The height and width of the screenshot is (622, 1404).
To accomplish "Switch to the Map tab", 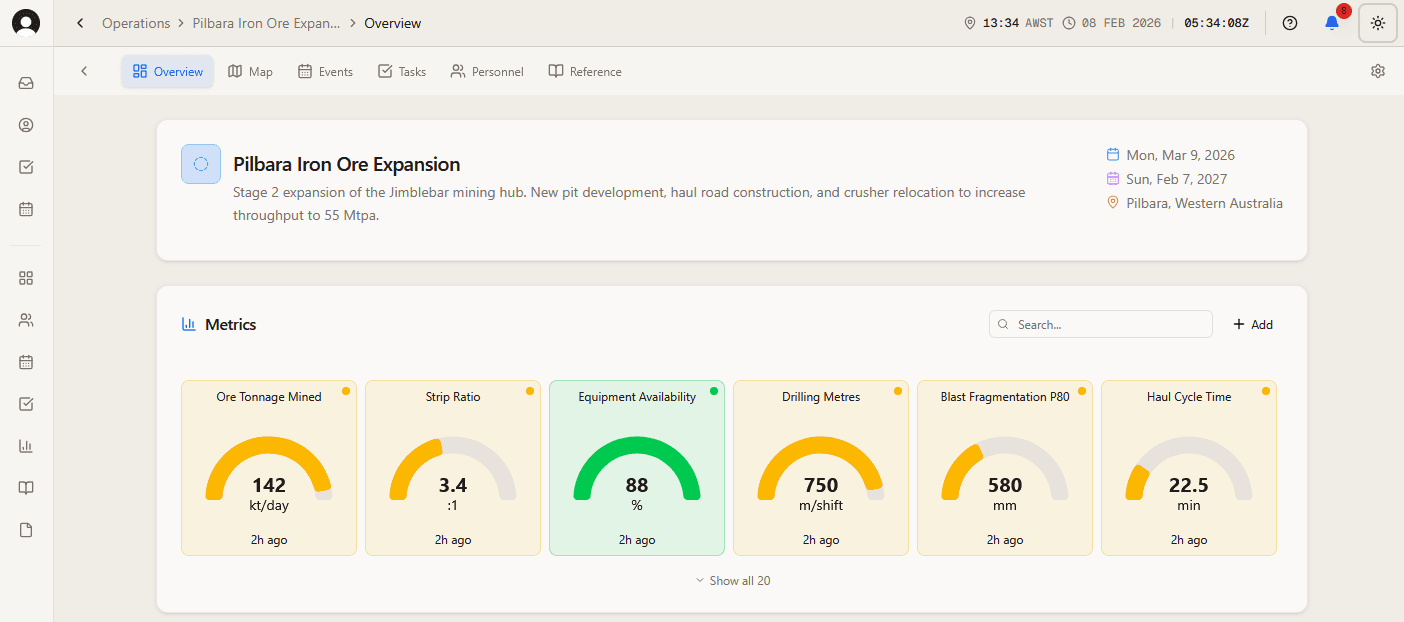I will pyautogui.click(x=250, y=71).
